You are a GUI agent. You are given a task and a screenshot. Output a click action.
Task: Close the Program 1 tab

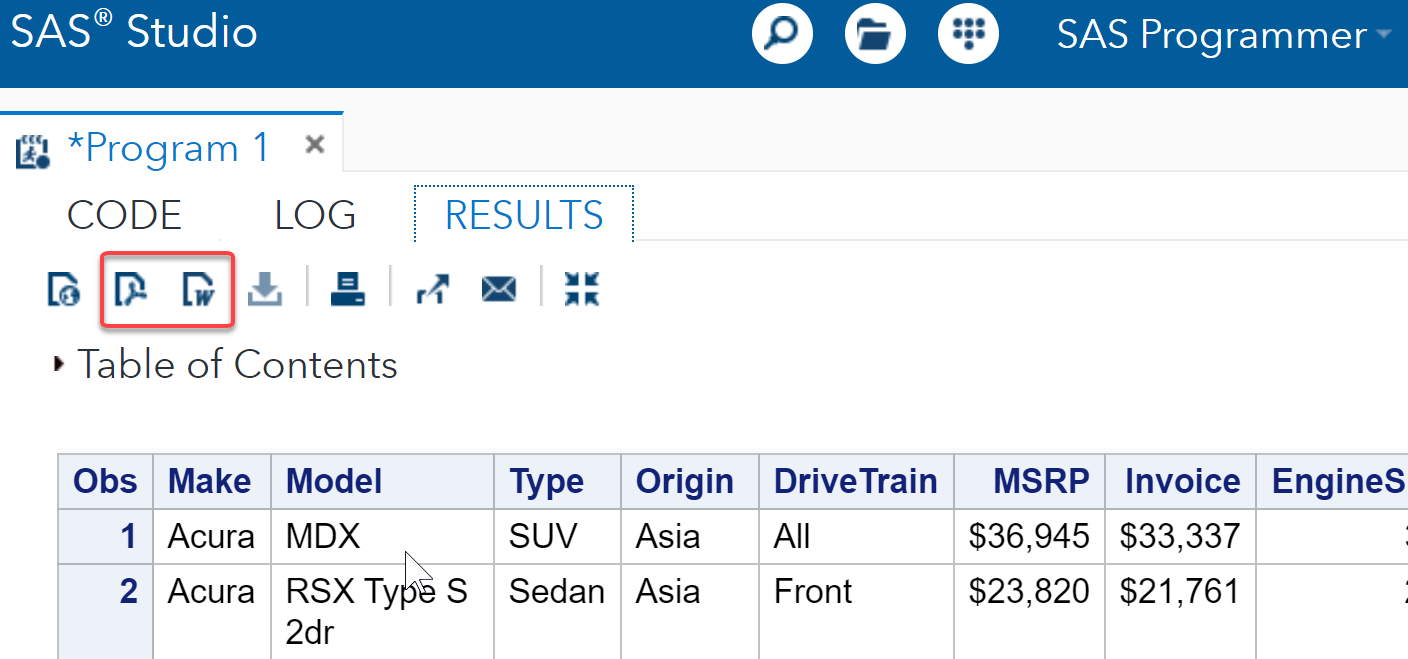tap(315, 146)
